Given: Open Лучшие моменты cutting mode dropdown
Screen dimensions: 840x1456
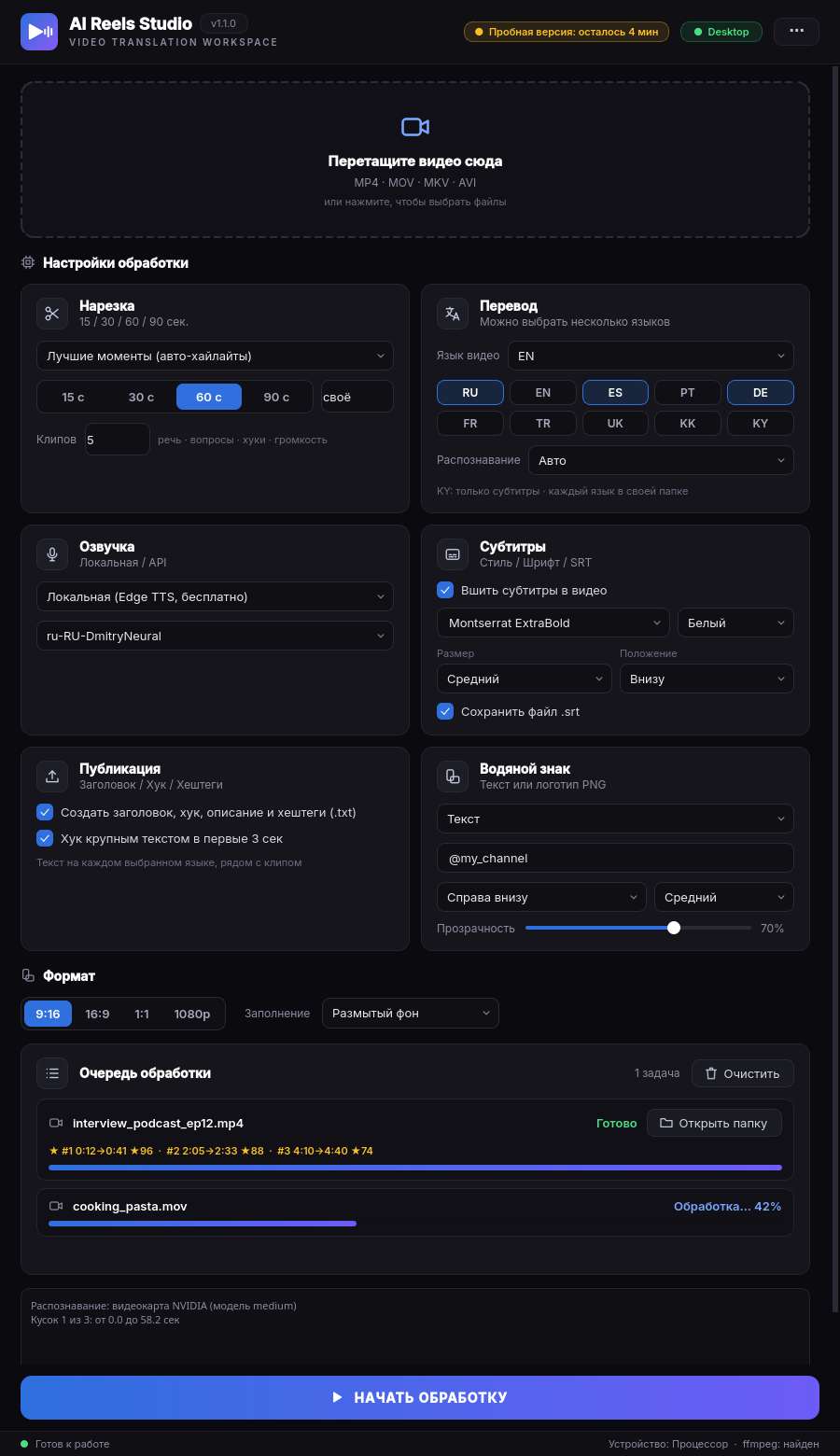Looking at the screenshot, I should coord(215,356).
